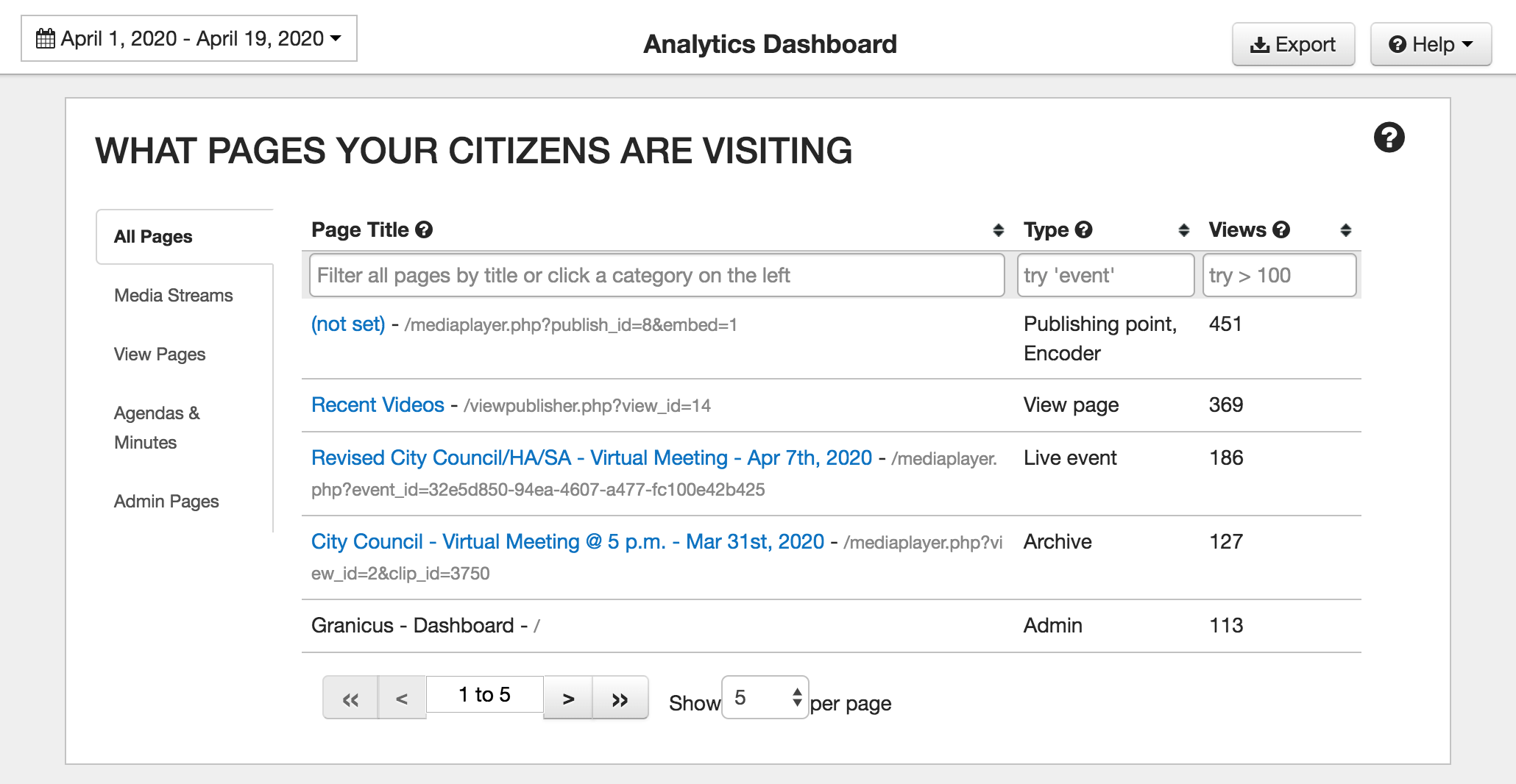Open the rows per page selector
Image resolution: width=1516 pixels, height=784 pixels.
[x=765, y=697]
